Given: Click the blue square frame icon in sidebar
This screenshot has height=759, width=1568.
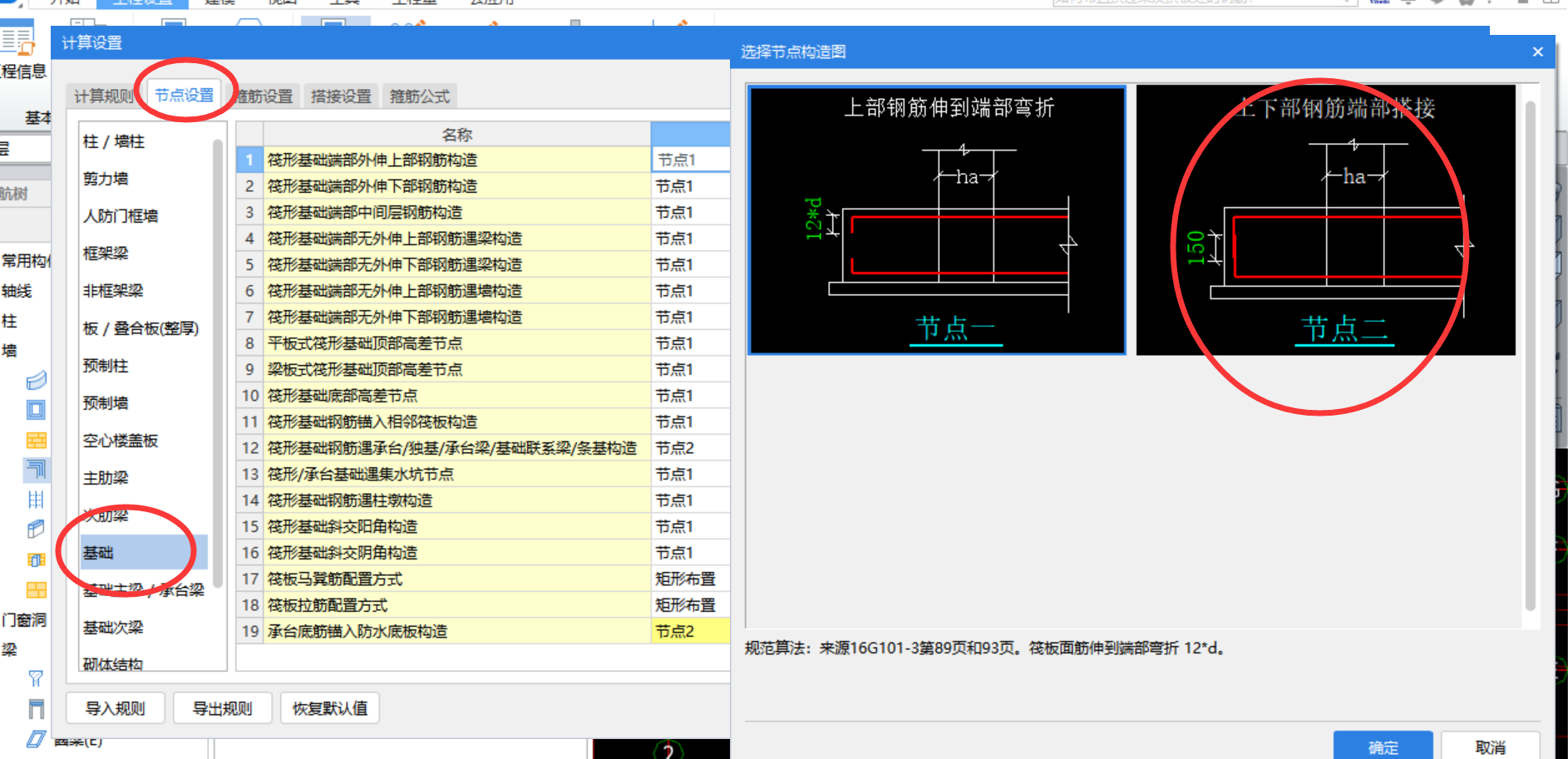Looking at the screenshot, I should click(36, 410).
